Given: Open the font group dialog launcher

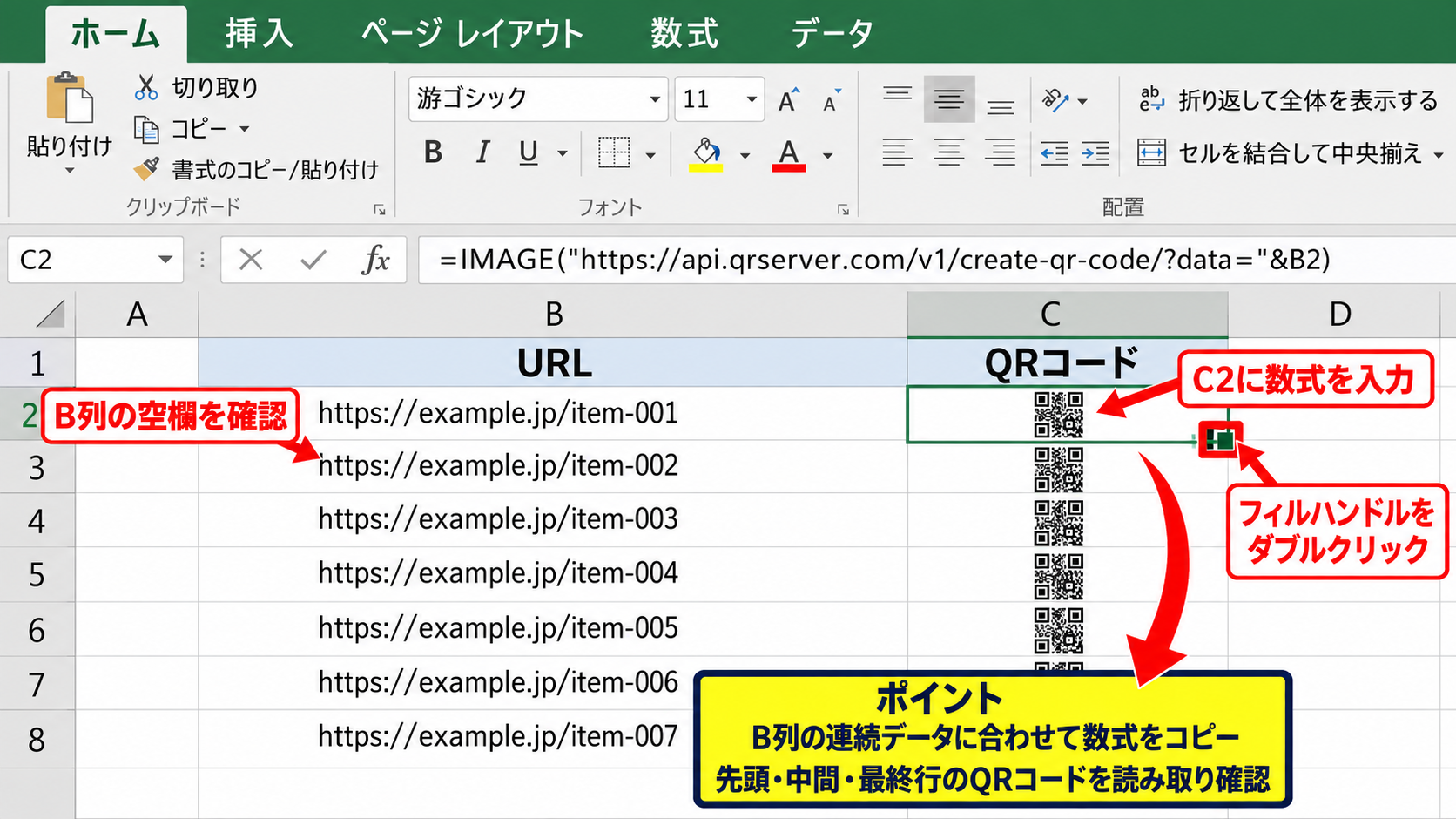Looking at the screenshot, I should [x=843, y=209].
